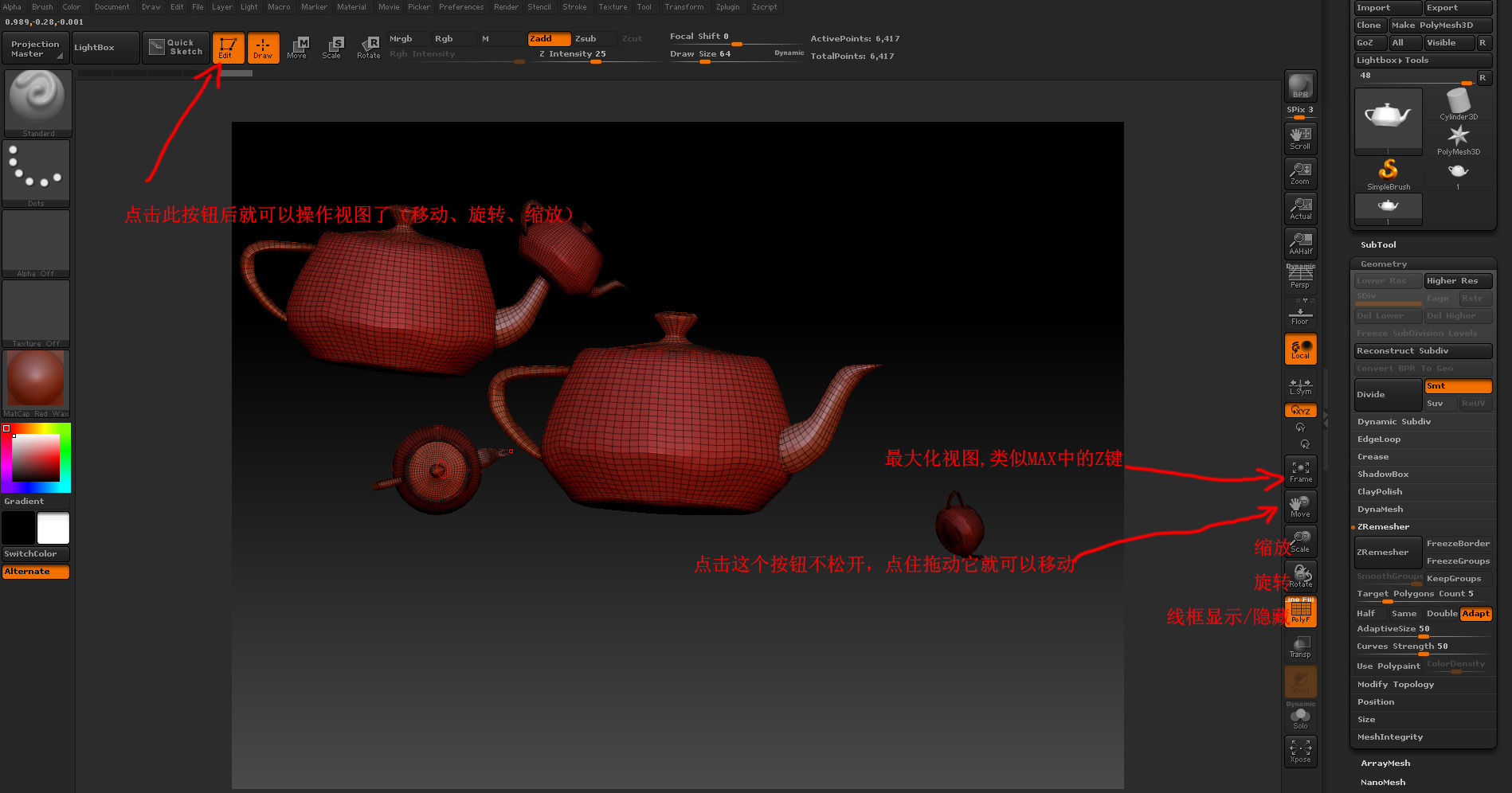The image size is (1512, 793).
Task: Expand the DynaMesh section
Action: (1381, 510)
